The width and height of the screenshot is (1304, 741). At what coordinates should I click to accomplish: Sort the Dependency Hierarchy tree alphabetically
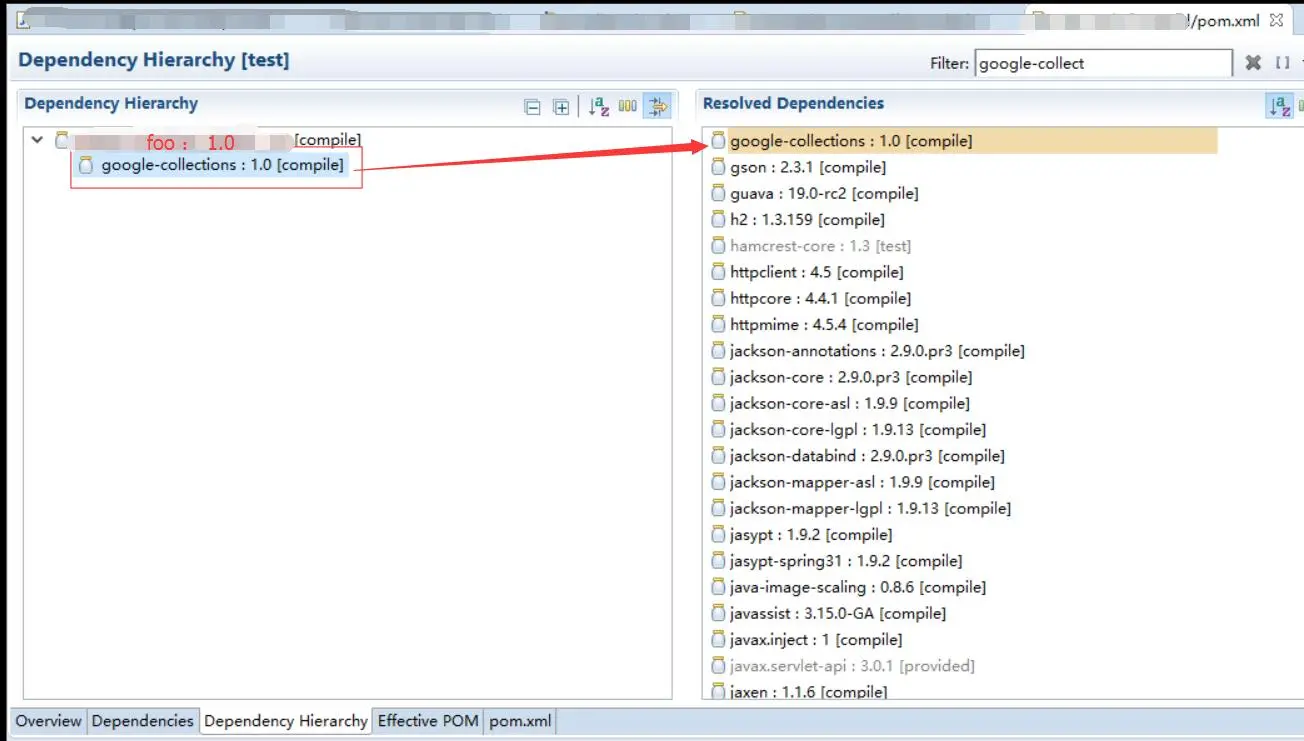599,107
